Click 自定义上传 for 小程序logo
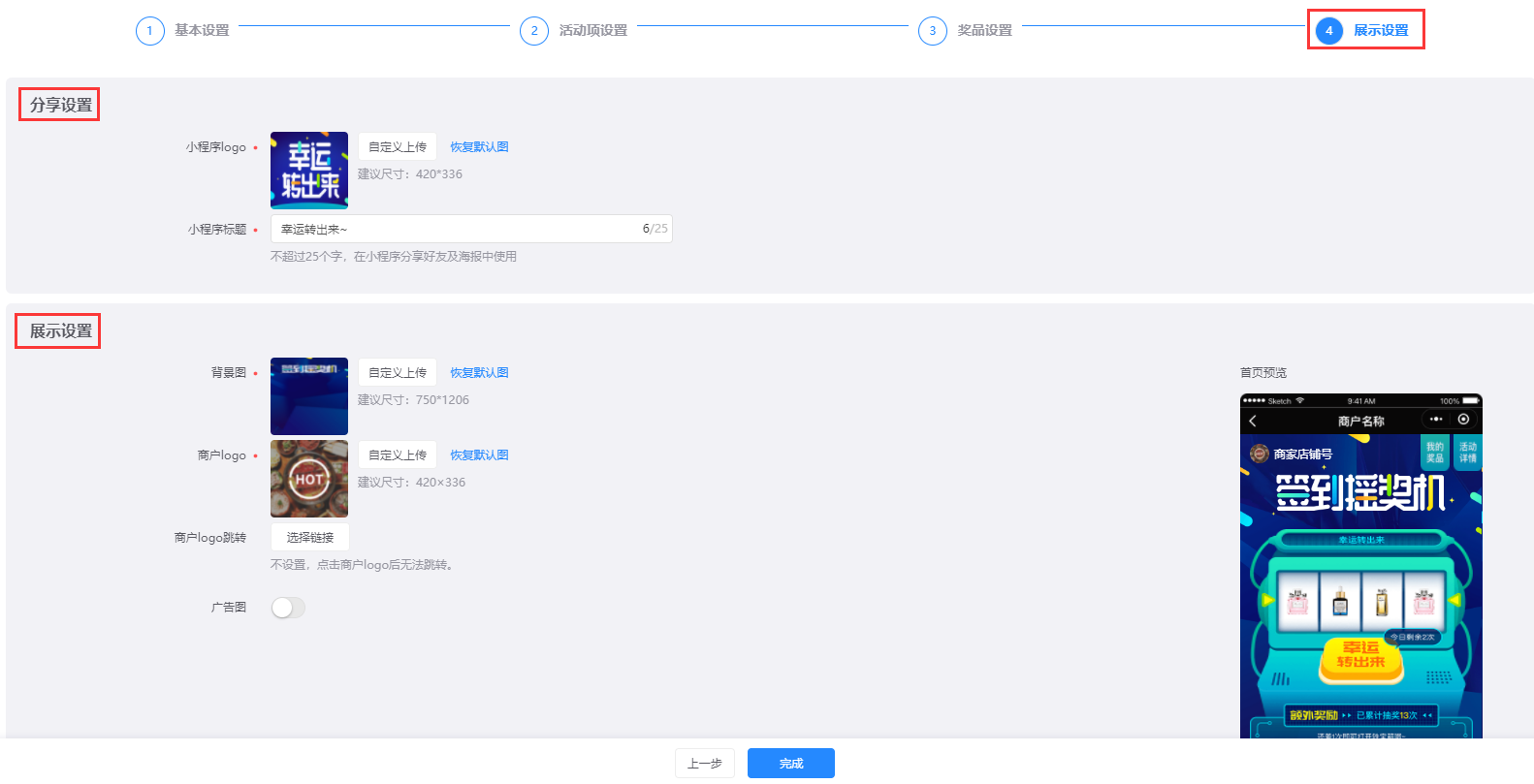The width and height of the screenshot is (1534, 784). (398, 147)
